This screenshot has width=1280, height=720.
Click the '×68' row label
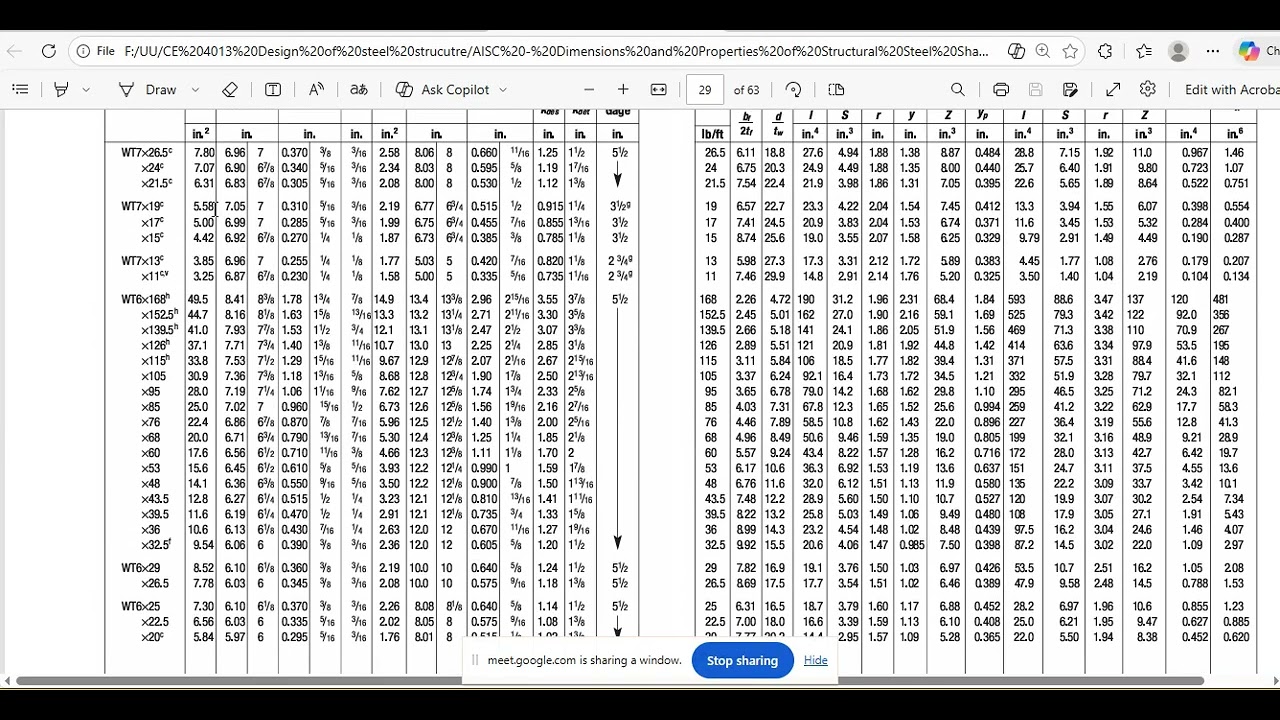pos(151,437)
